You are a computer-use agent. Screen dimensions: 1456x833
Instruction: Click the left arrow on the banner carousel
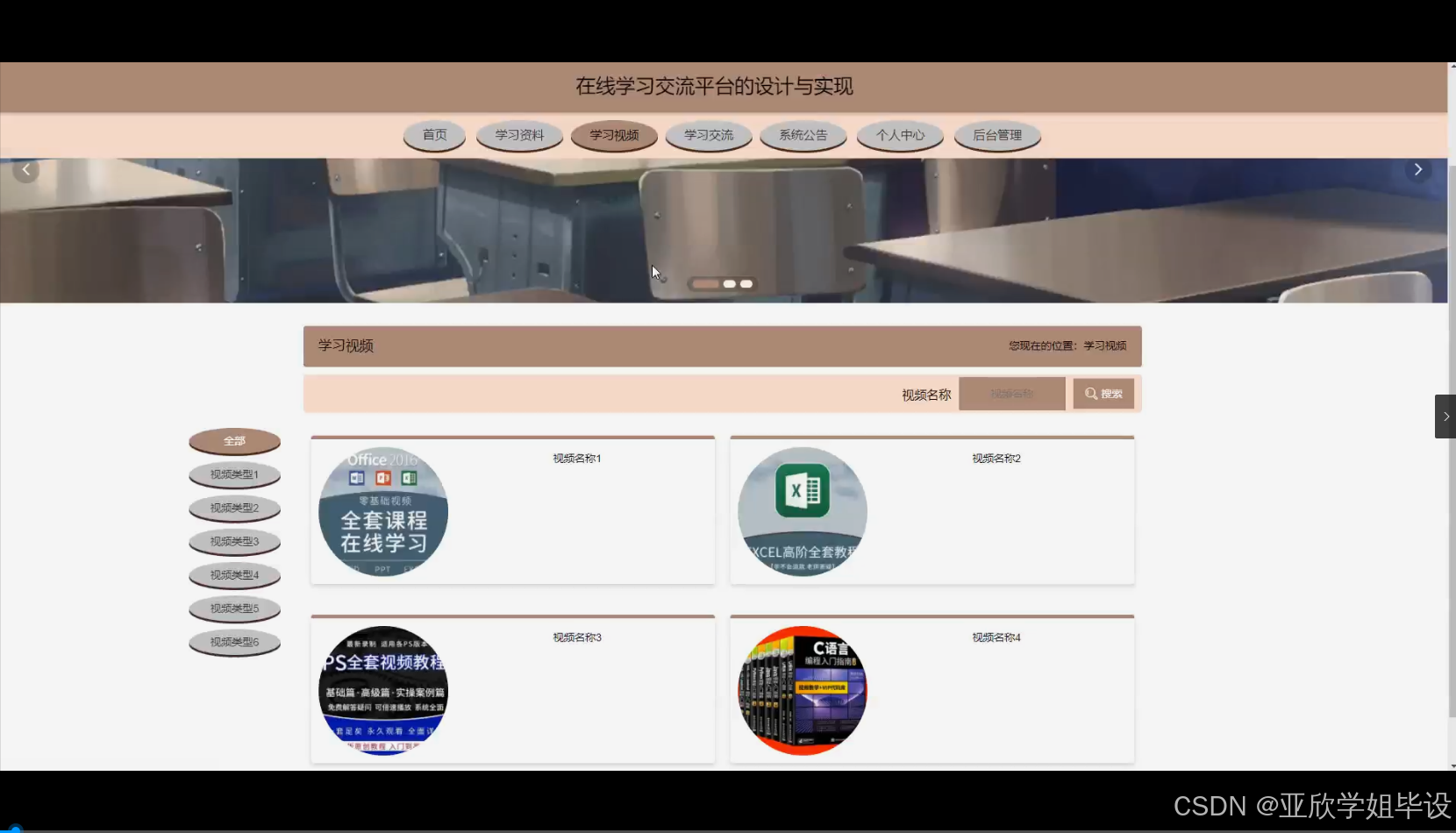tap(26, 168)
